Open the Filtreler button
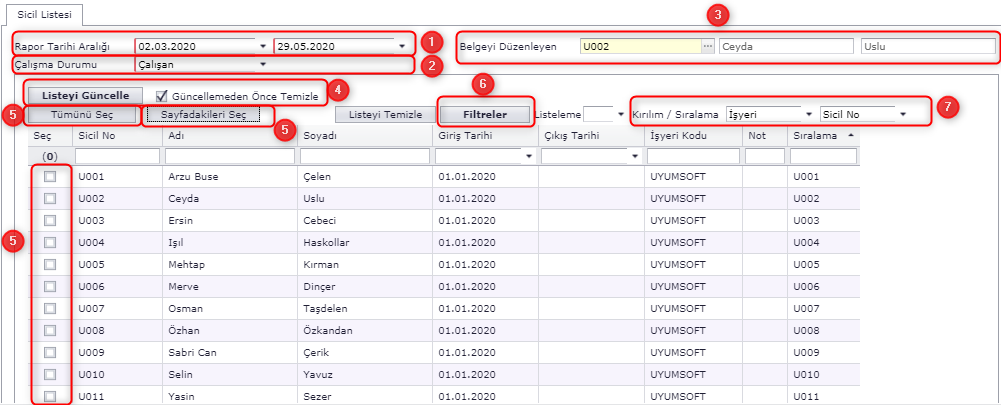This screenshot has width=1001, height=405. (486, 115)
